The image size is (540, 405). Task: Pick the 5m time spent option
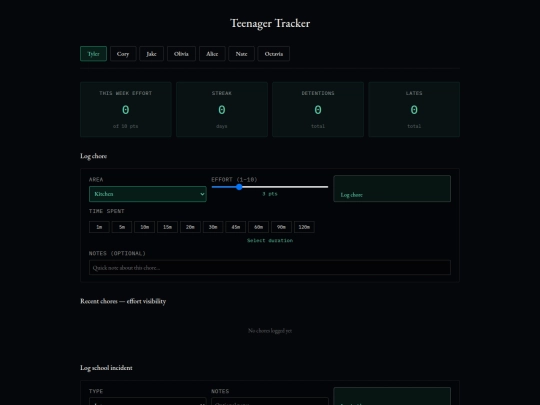click(122, 227)
